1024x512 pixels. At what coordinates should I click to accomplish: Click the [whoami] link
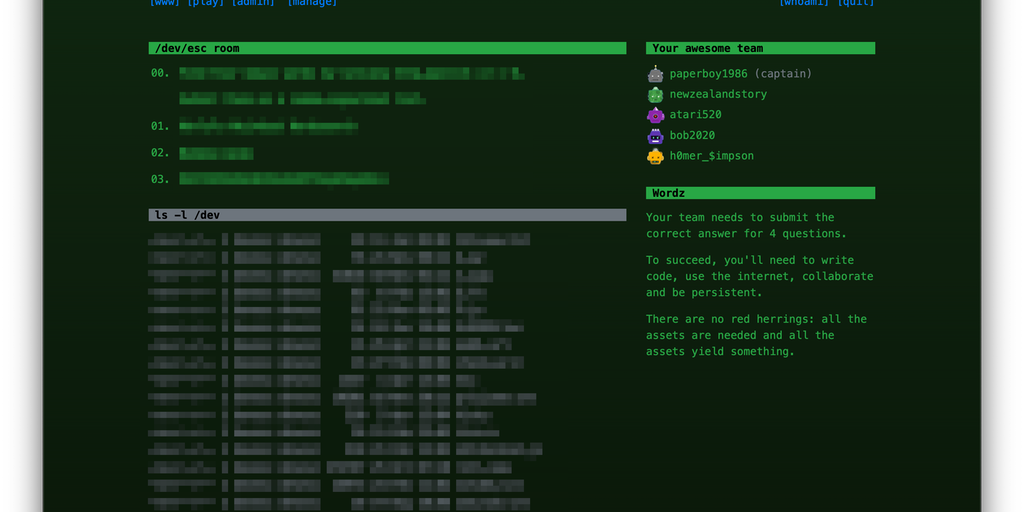click(x=805, y=3)
